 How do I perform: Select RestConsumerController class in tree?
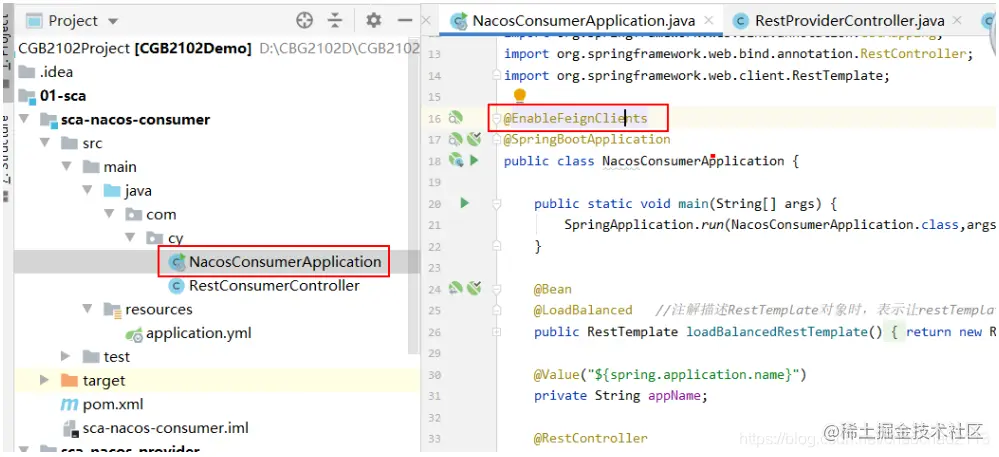pos(263,286)
